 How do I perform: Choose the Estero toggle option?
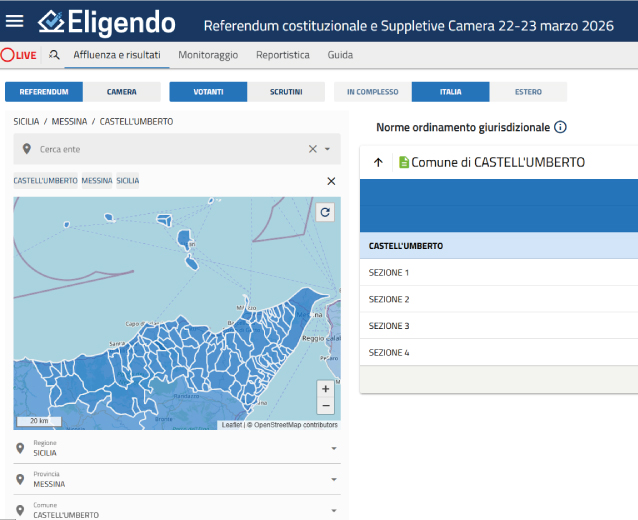pos(528,92)
